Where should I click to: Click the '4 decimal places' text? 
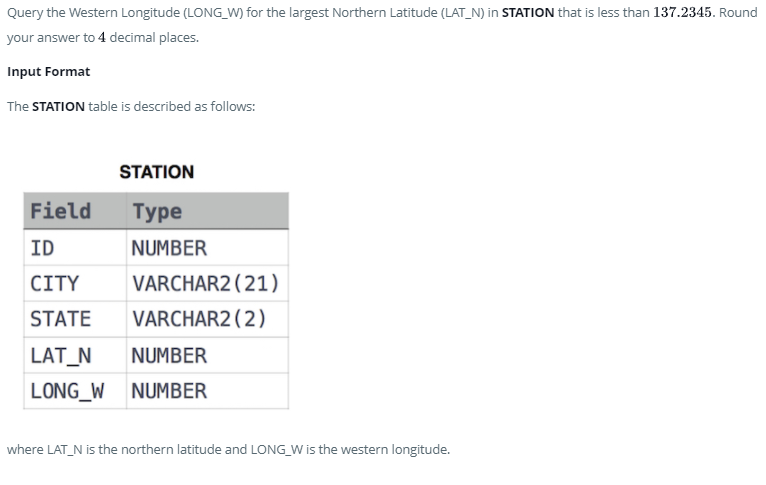(149, 38)
